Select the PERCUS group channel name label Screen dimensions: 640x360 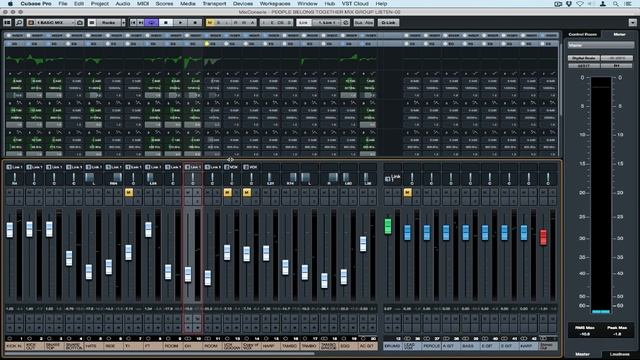point(431,346)
